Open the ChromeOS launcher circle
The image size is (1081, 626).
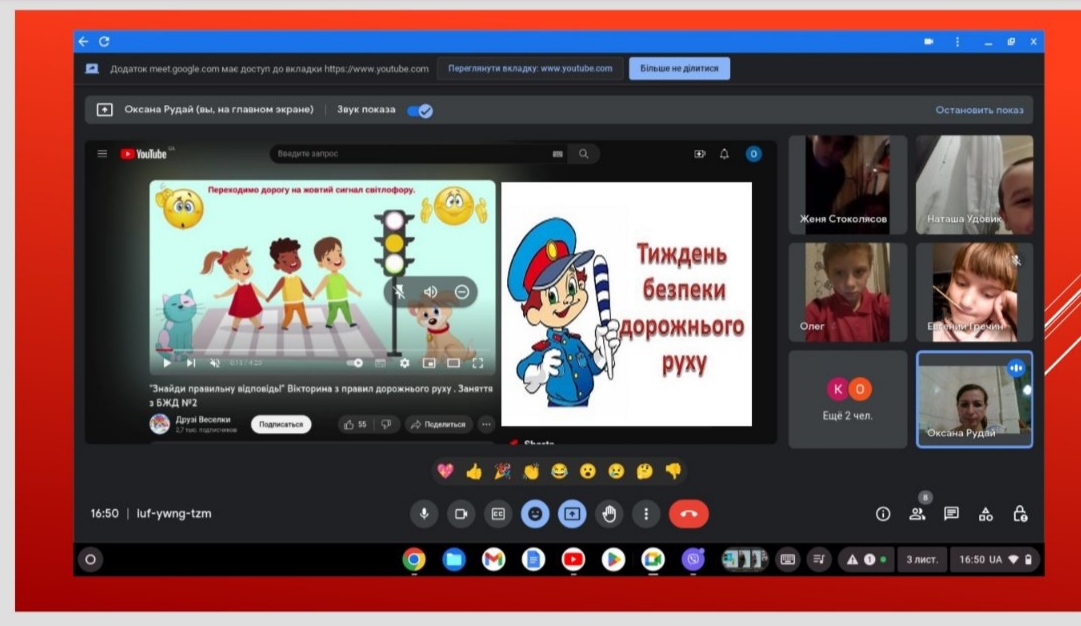point(90,559)
